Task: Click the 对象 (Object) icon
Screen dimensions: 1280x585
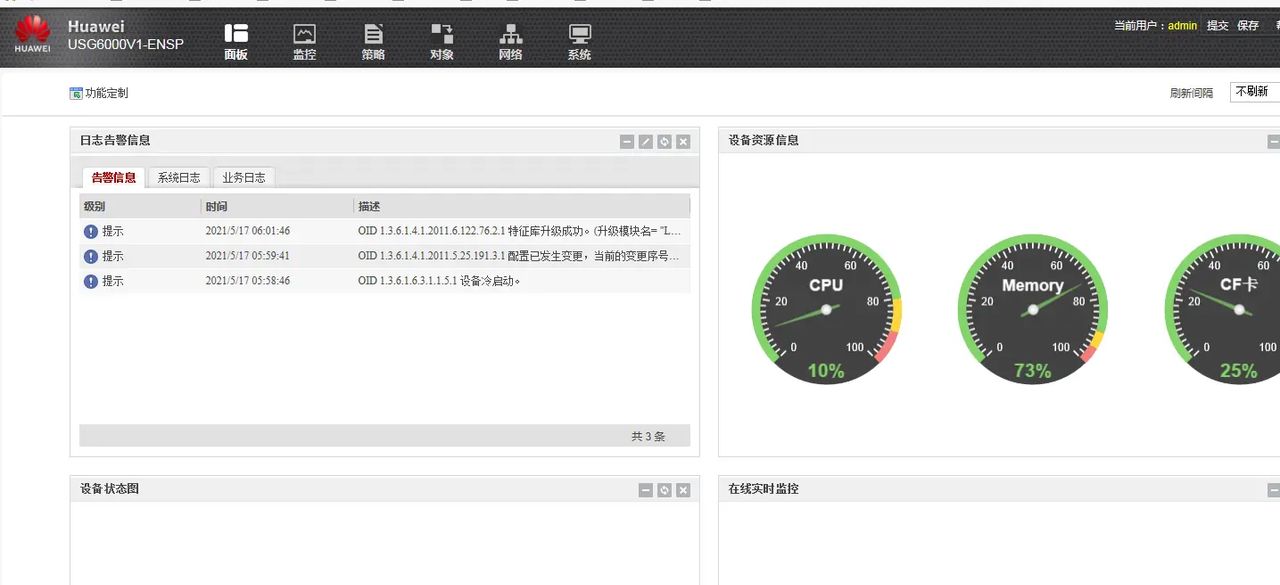Action: (442, 40)
